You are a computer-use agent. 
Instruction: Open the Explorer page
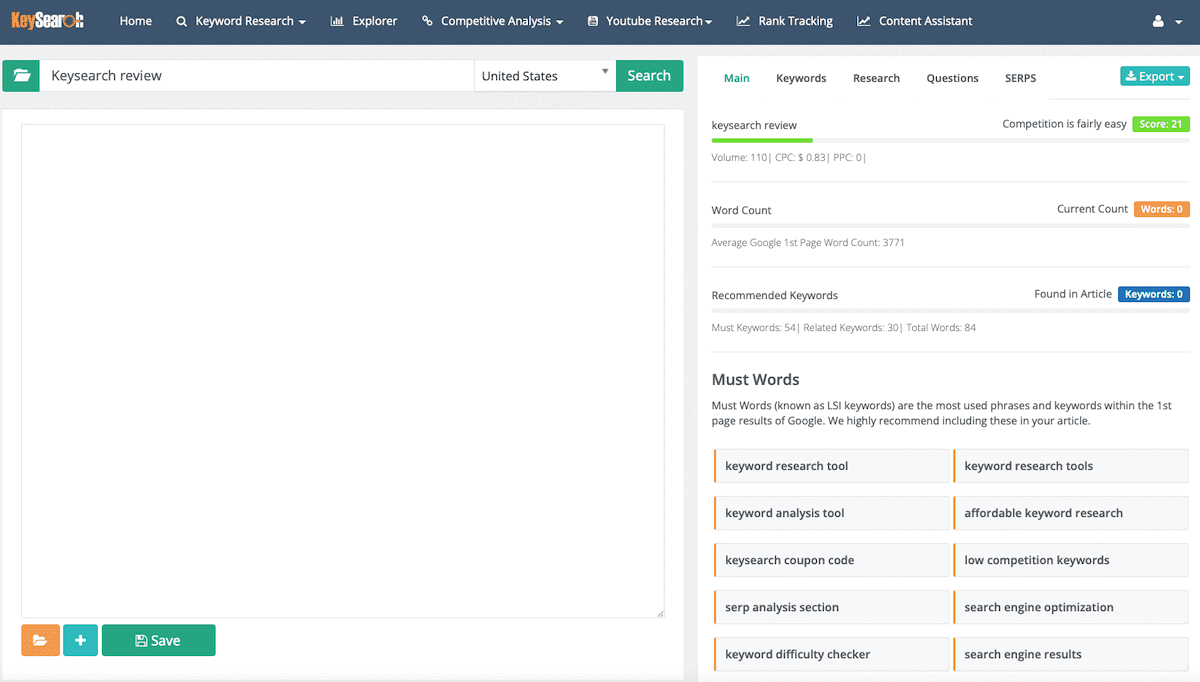tap(364, 21)
